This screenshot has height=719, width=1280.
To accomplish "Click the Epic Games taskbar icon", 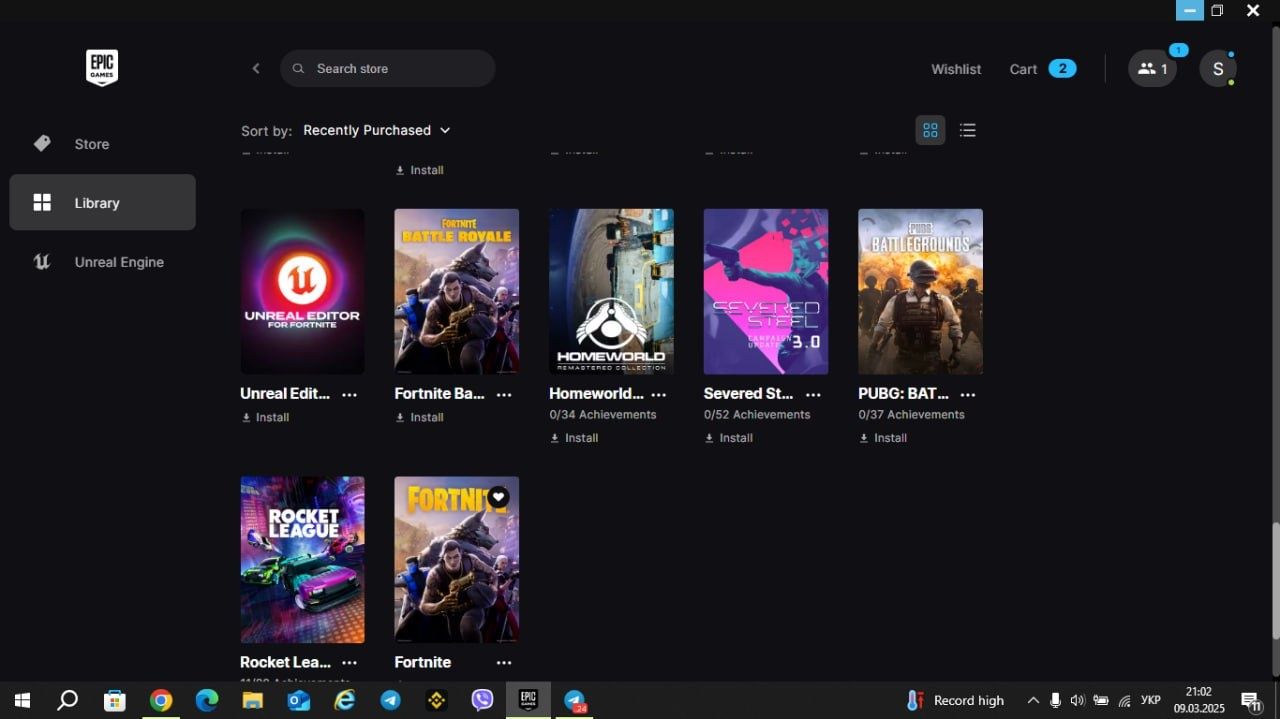I will tap(528, 700).
